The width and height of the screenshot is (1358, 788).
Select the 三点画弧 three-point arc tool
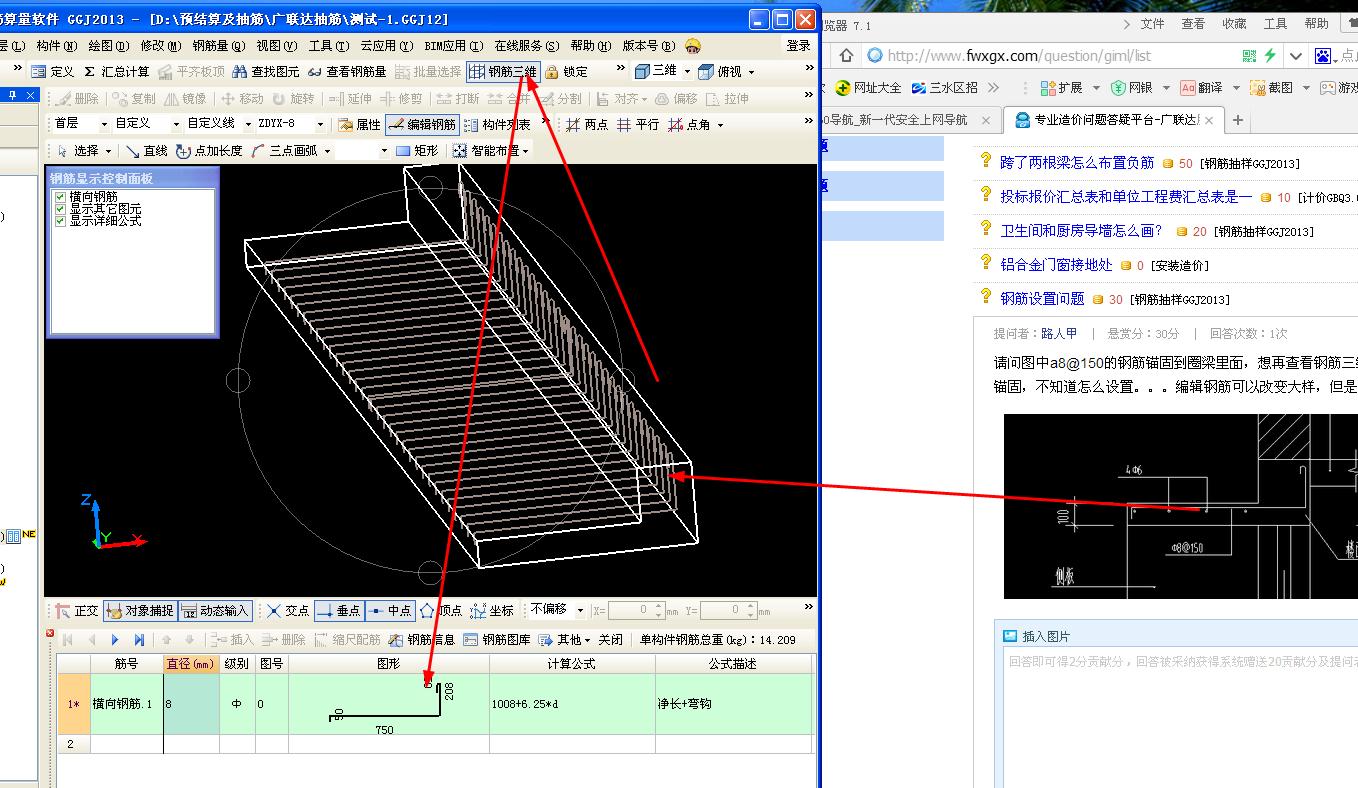[284, 151]
